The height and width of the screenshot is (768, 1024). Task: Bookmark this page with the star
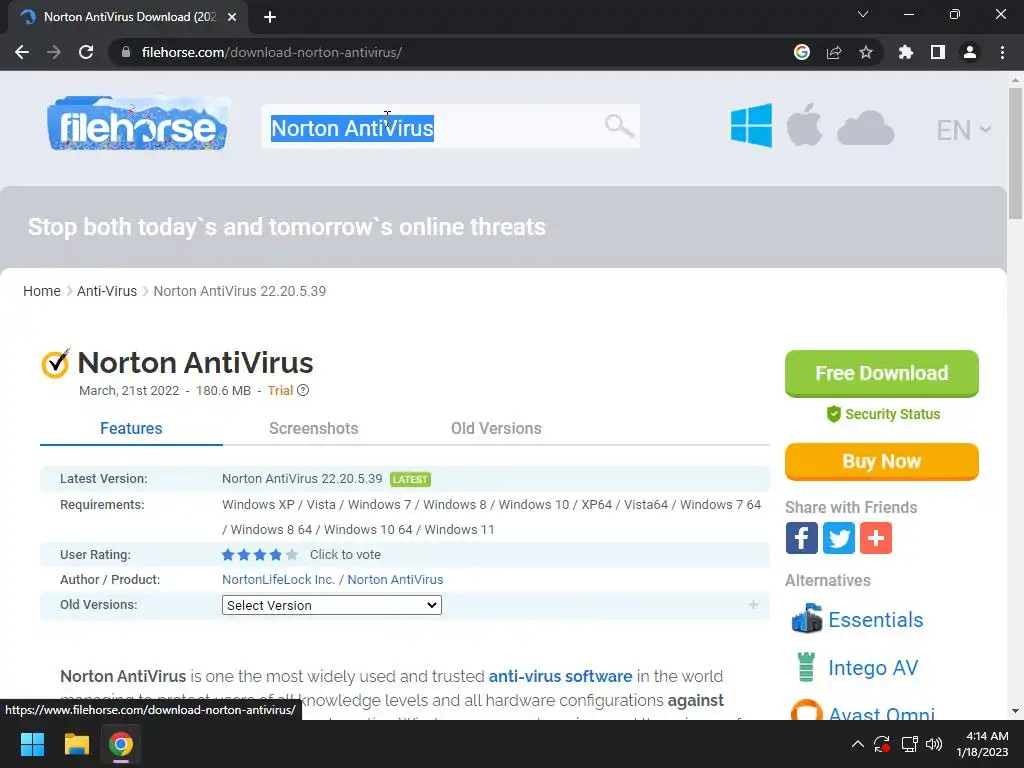(866, 52)
